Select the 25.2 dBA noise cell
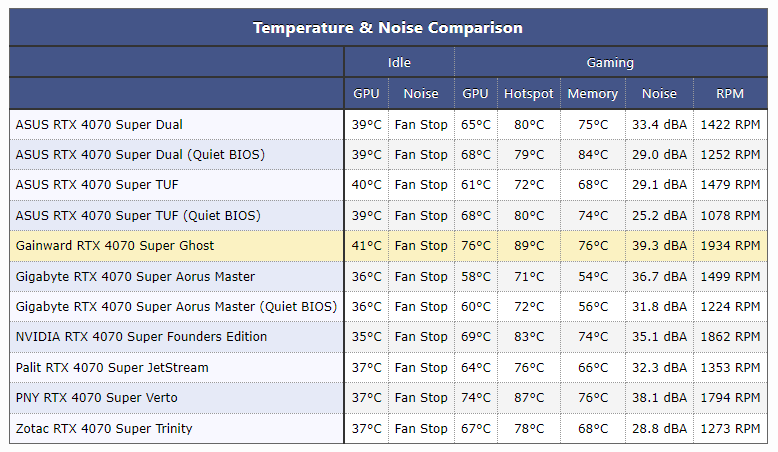Screen dimensions: 778x452 [659, 216]
